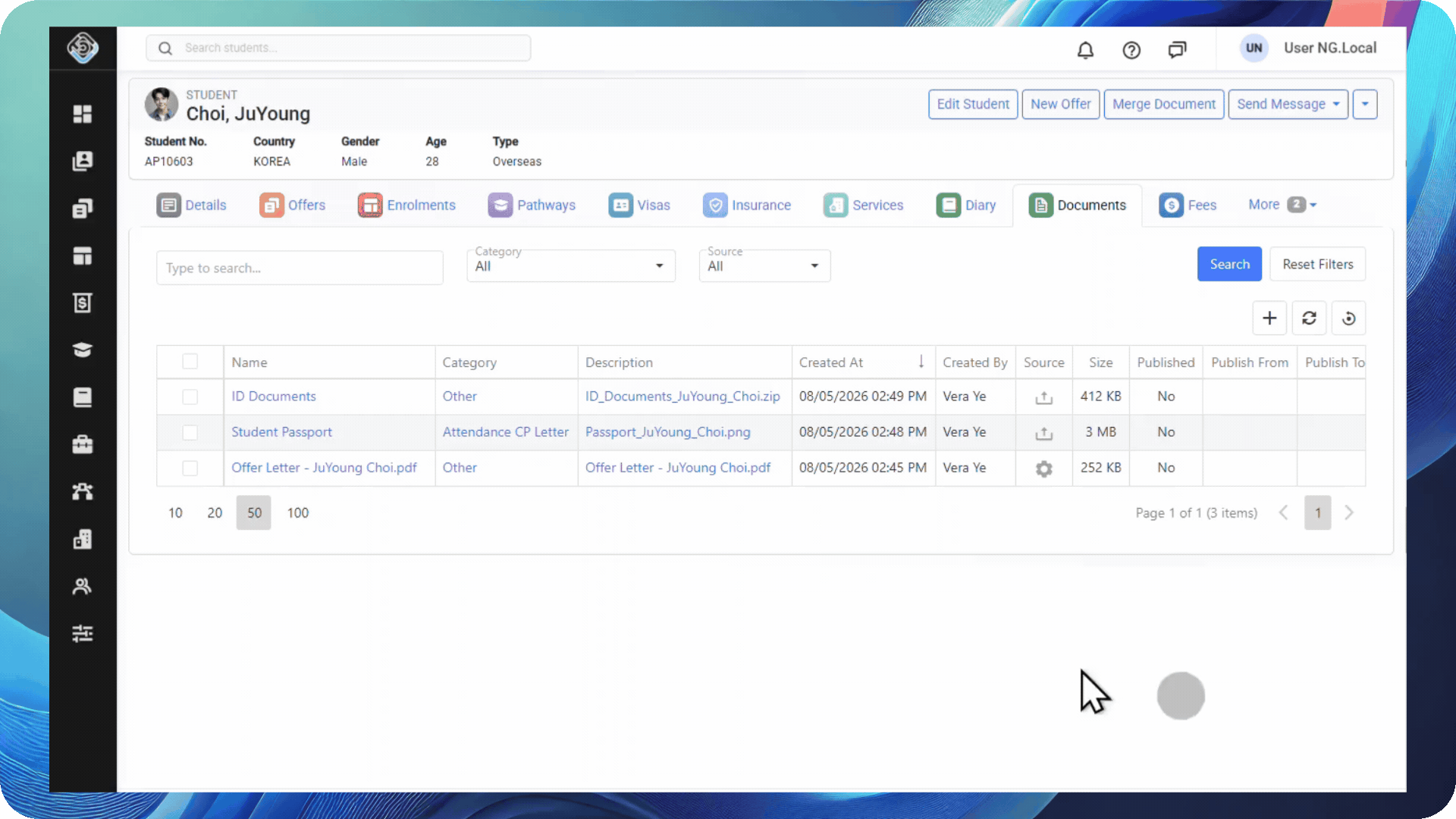Click the Search students input field
The width and height of the screenshot is (1456, 819).
click(x=338, y=48)
